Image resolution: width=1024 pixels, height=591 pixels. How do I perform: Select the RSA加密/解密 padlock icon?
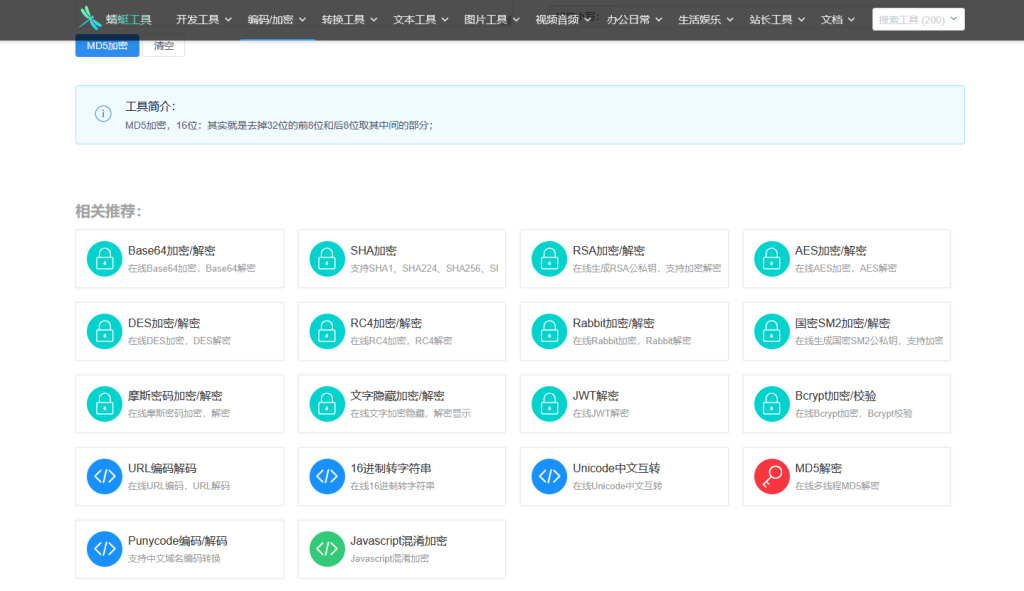[549, 258]
